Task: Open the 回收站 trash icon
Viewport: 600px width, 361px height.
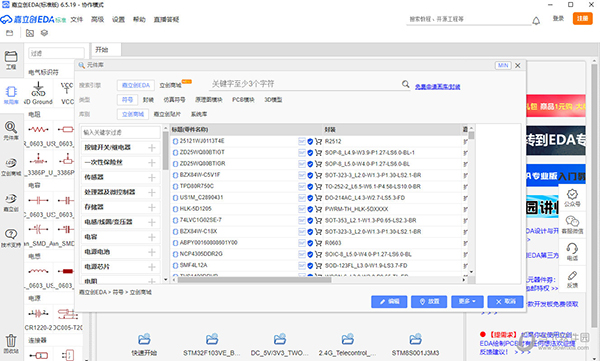Action: coord(11,343)
